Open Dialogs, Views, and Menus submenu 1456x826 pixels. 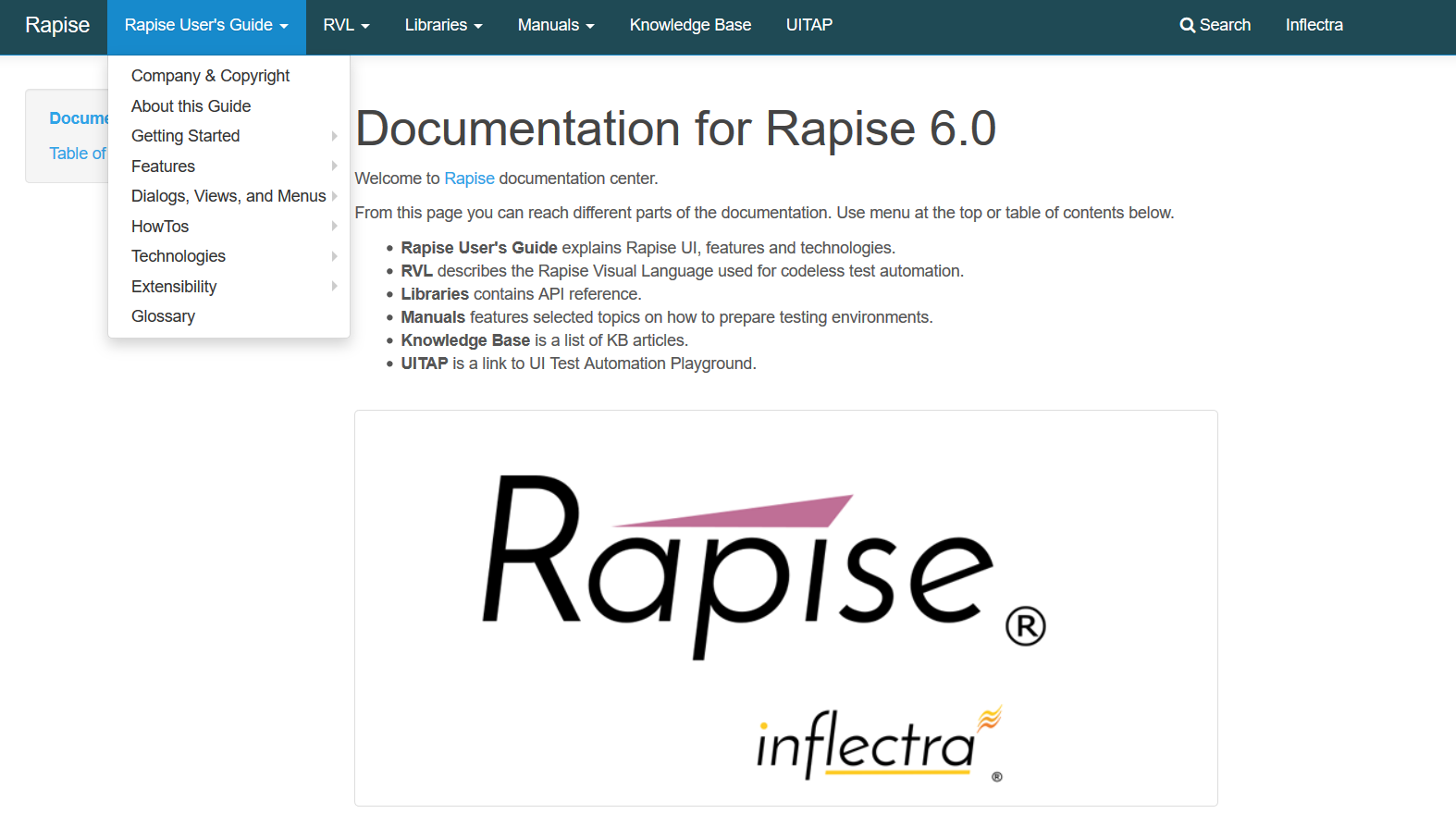point(228,196)
